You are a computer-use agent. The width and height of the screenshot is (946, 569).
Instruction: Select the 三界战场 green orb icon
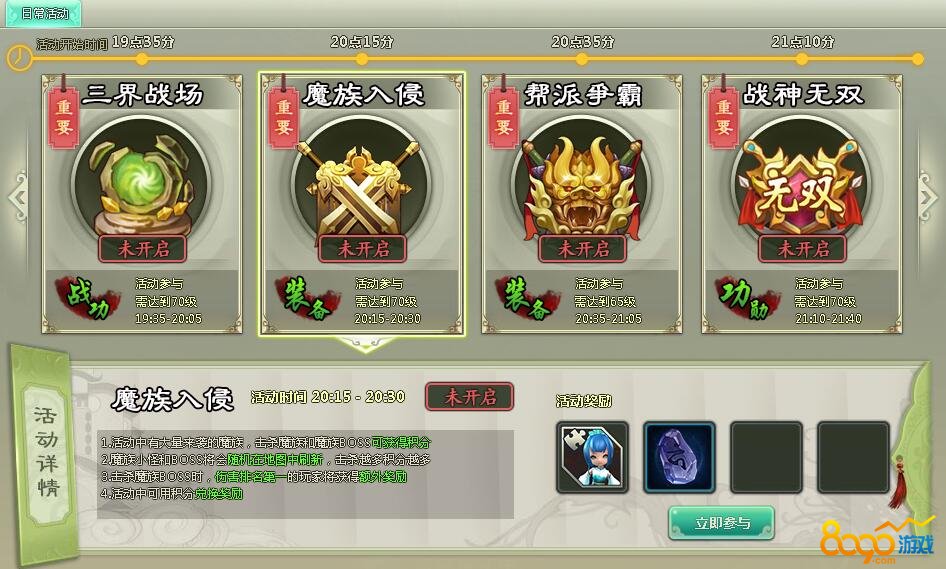point(142,183)
